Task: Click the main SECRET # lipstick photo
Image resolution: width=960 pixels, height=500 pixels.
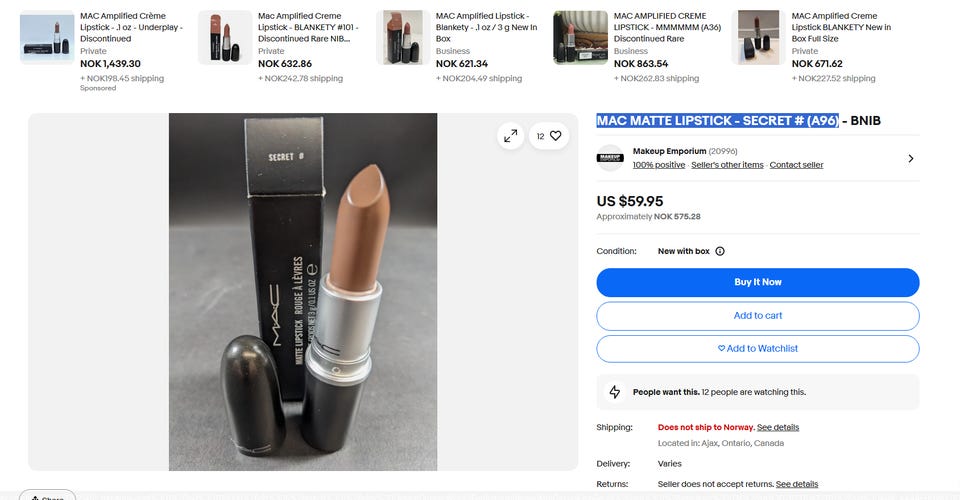Action: click(x=303, y=292)
